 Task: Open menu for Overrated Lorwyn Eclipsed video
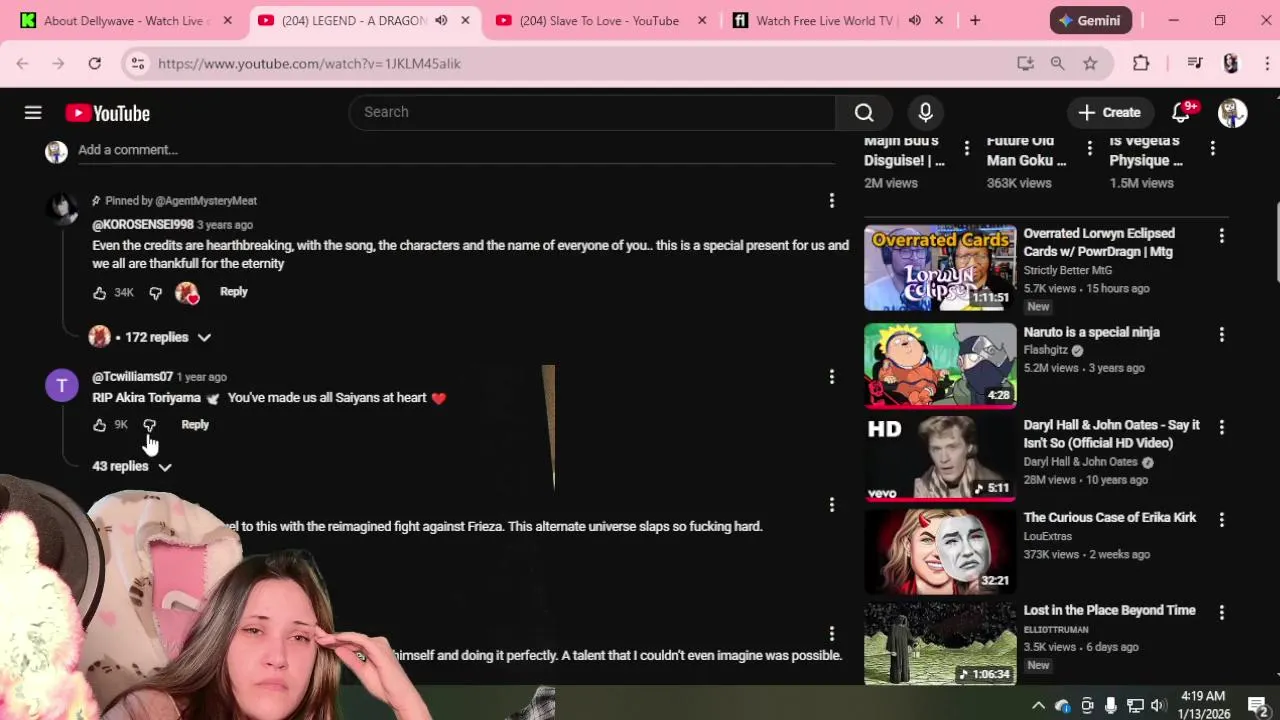point(1221,236)
